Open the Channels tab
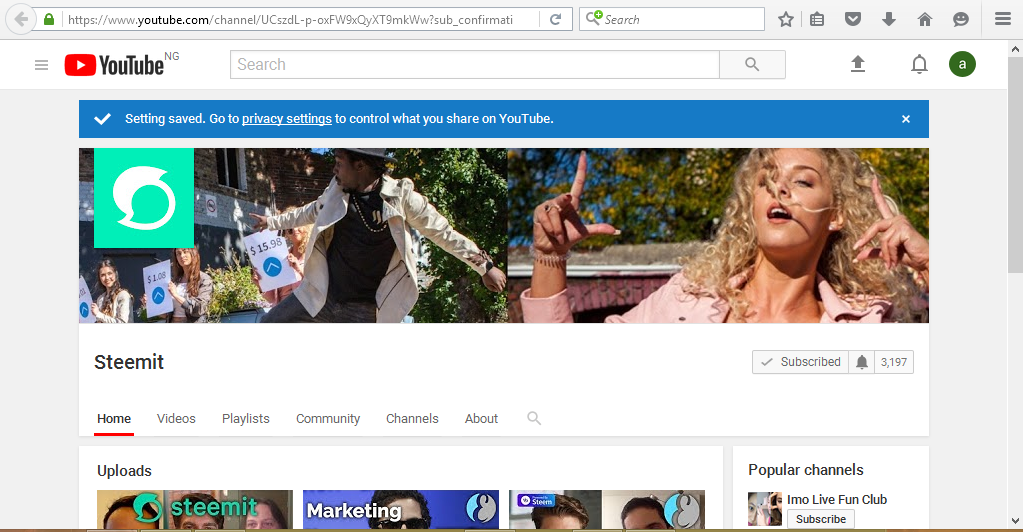 (412, 418)
